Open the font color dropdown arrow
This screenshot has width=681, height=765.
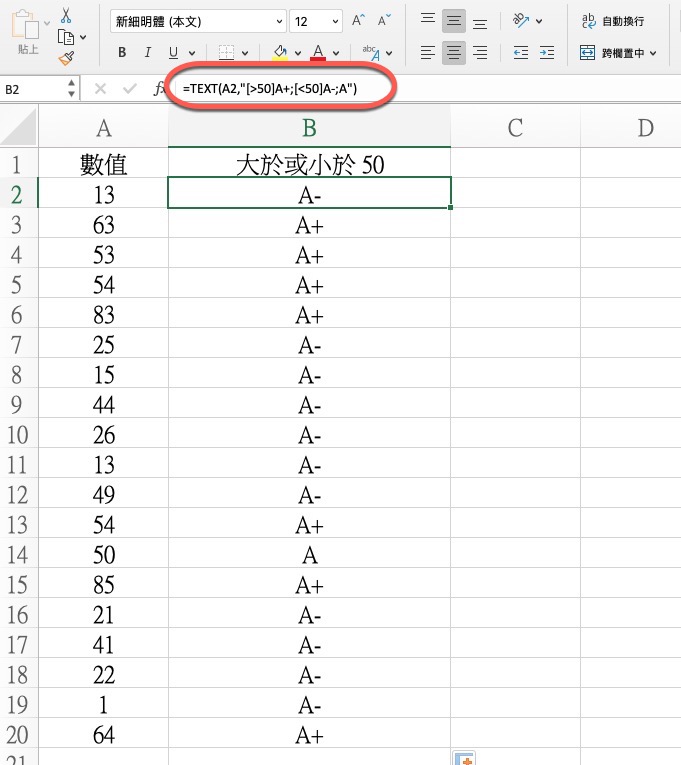click(x=336, y=53)
